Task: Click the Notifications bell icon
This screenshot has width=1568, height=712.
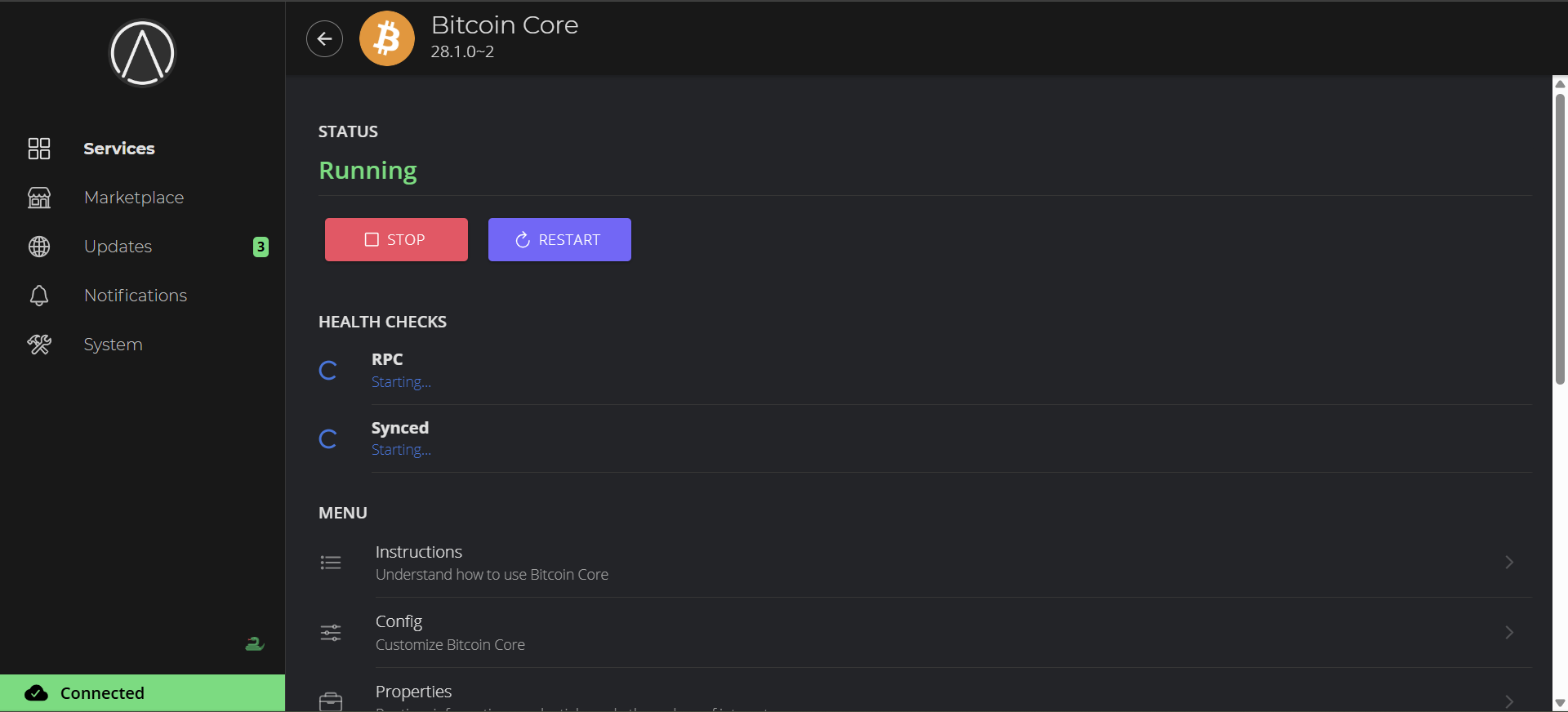Action: [39, 296]
